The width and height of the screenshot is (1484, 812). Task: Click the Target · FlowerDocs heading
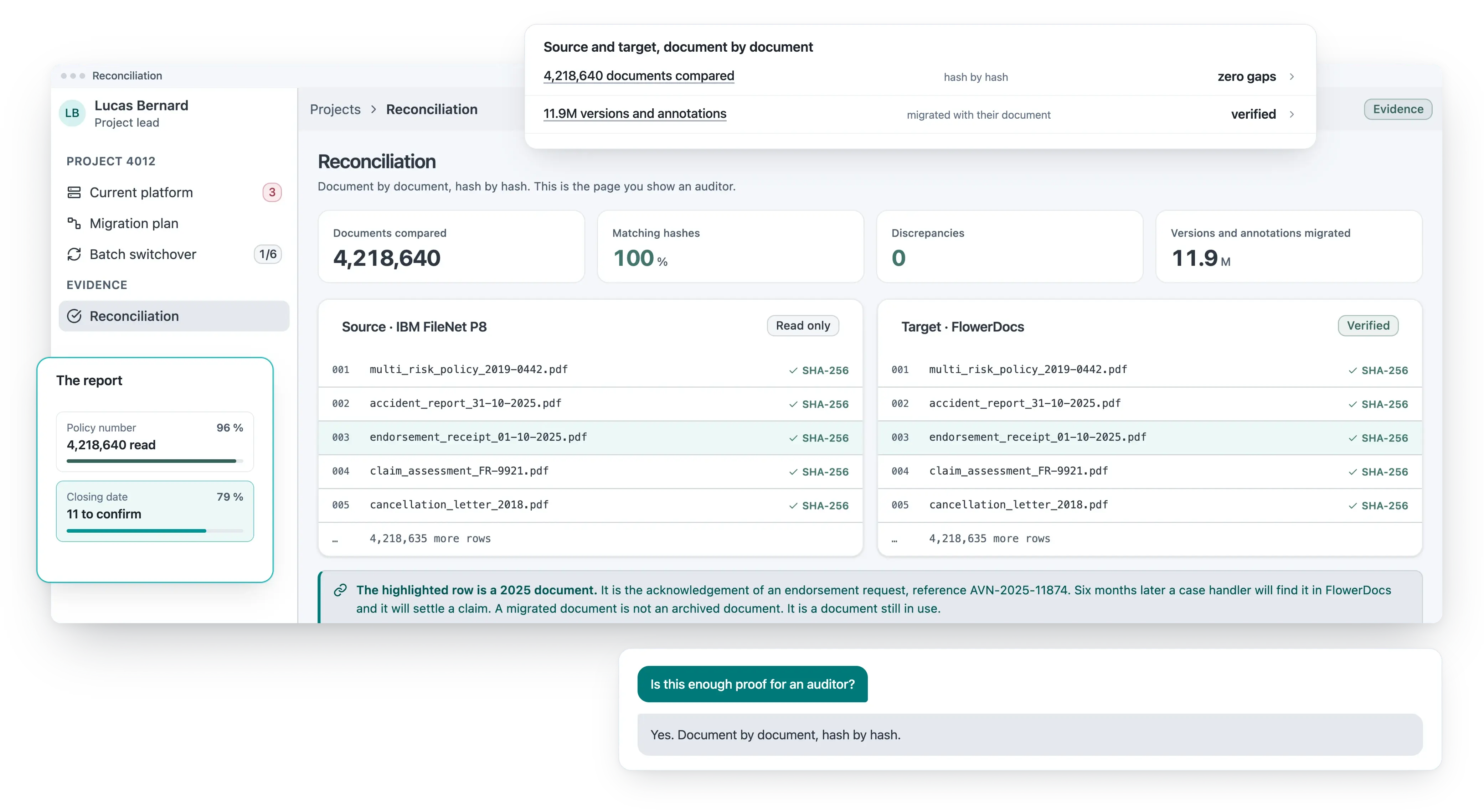click(963, 327)
